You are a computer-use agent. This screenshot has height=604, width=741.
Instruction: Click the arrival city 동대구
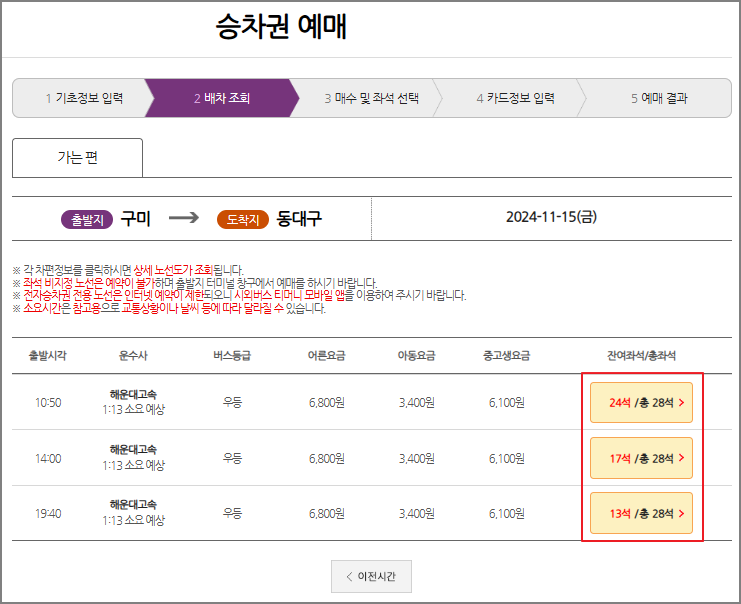tap(299, 218)
